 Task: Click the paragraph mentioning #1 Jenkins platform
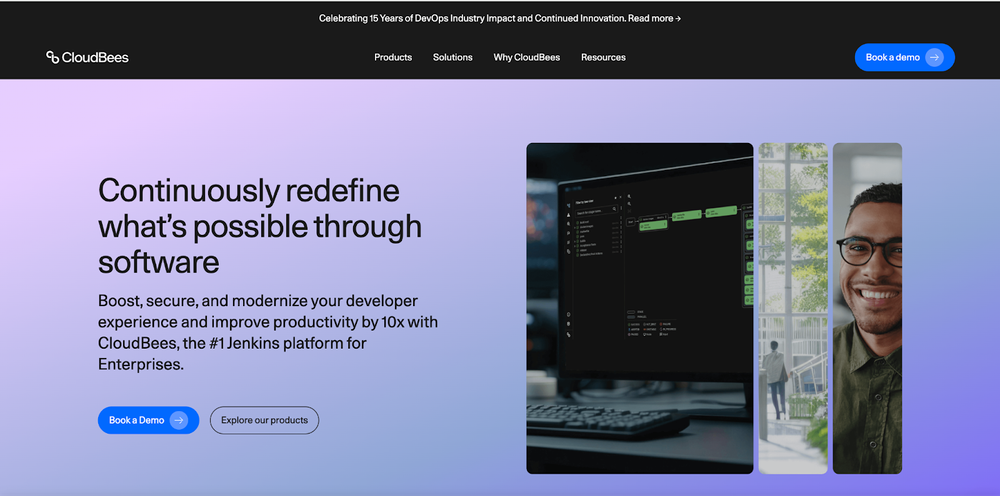click(x=268, y=332)
